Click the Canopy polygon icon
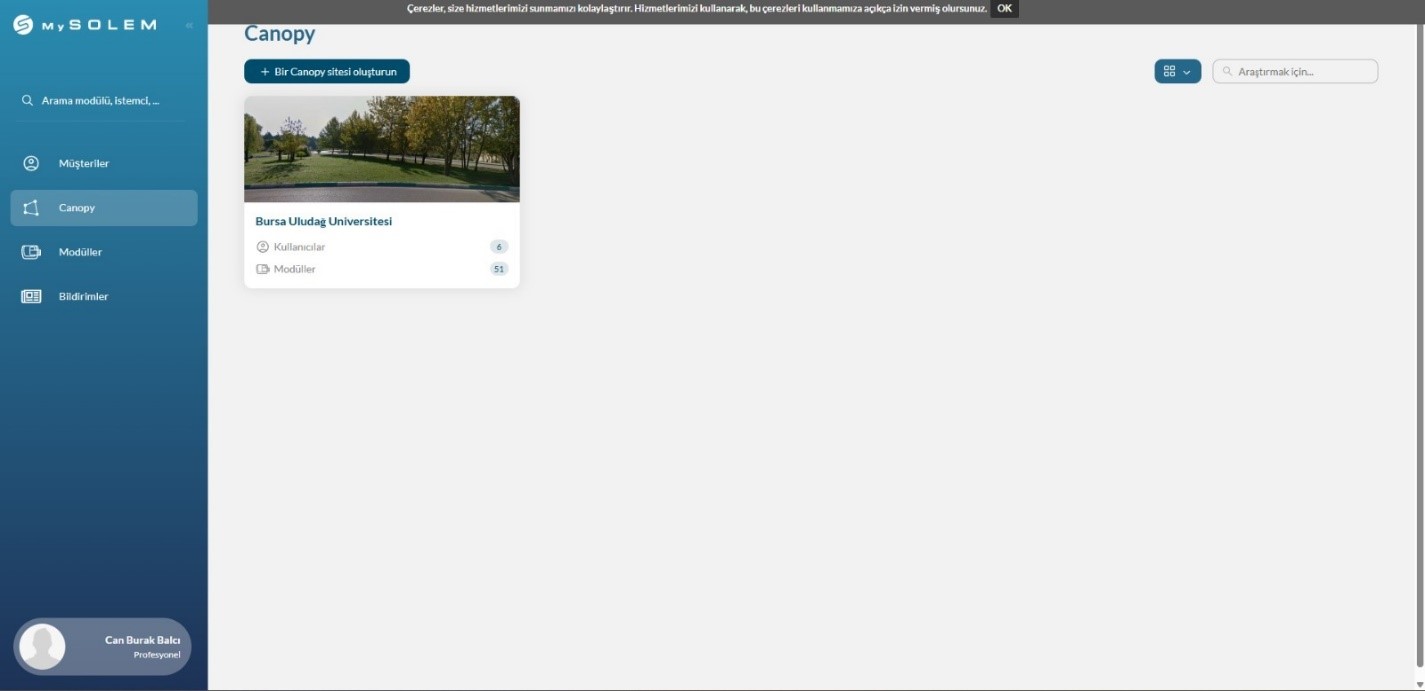Image resolution: width=1425 pixels, height=691 pixels. [31, 208]
